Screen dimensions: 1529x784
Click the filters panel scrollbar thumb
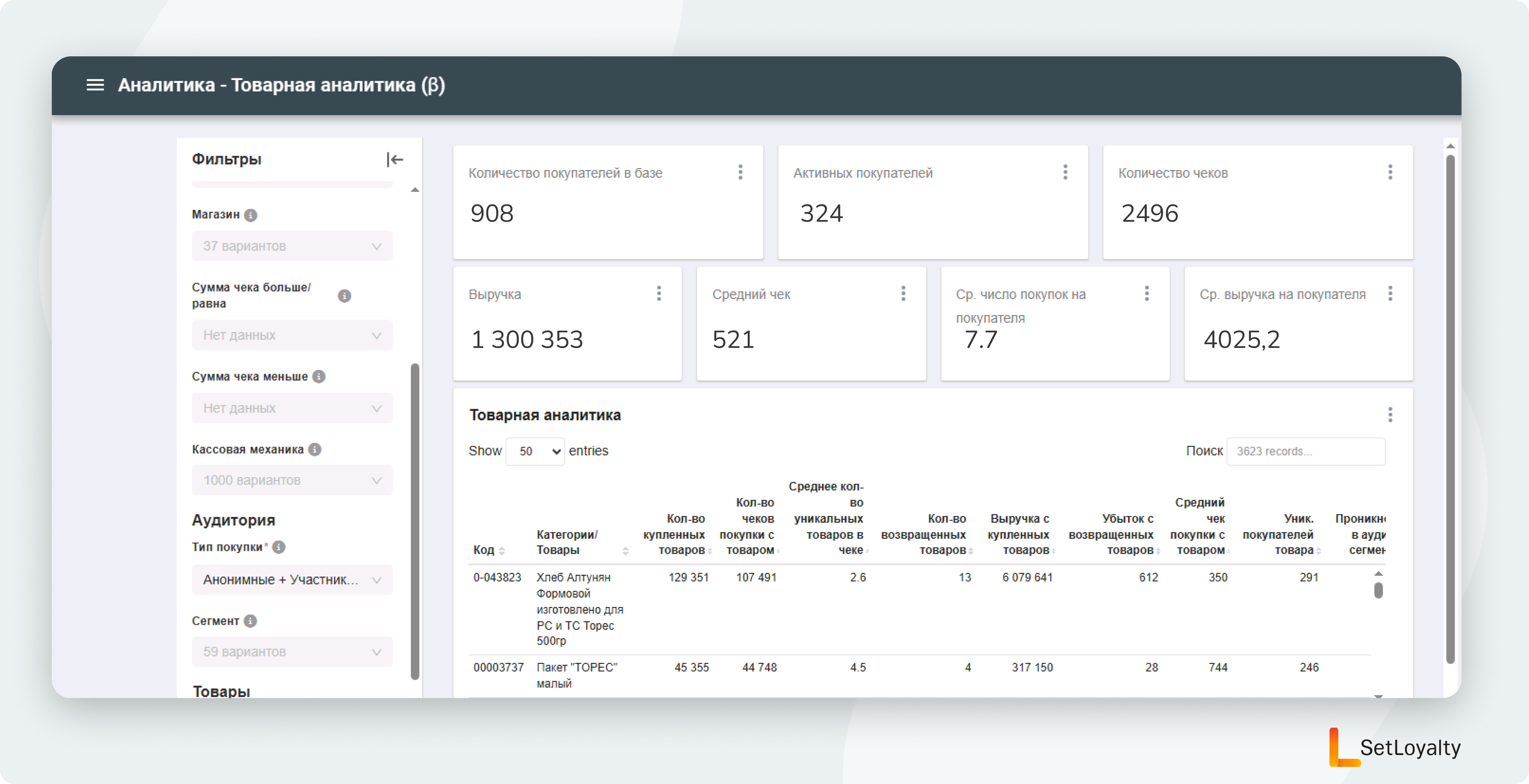415,522
